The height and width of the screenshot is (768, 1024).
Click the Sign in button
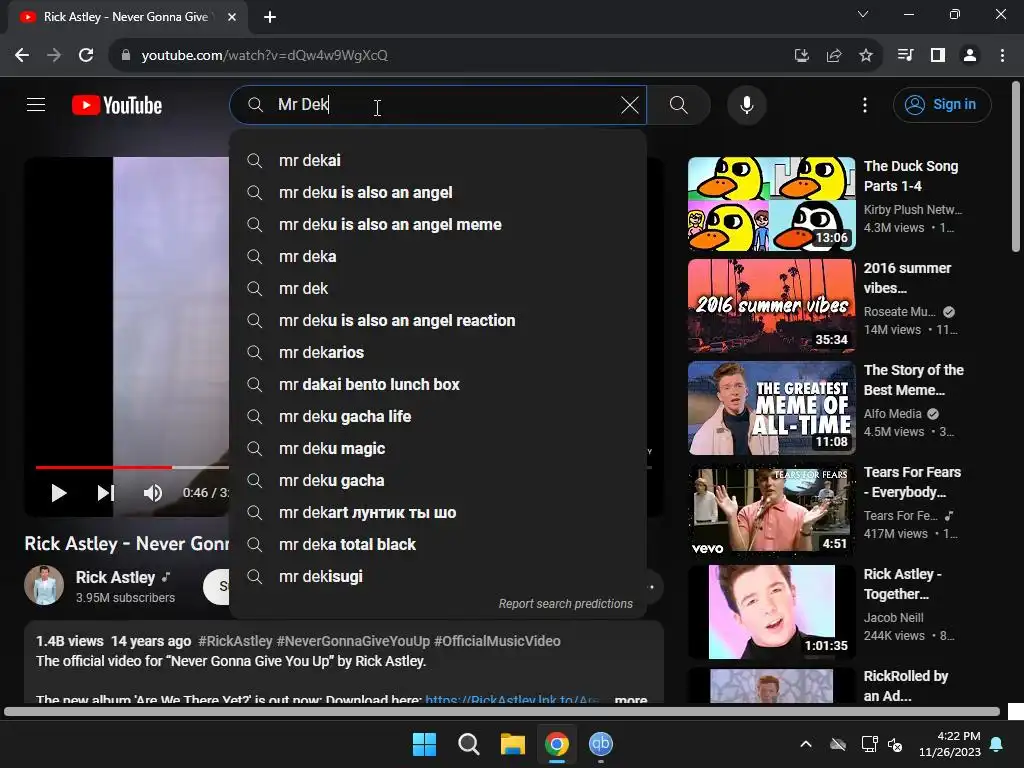[x=942, y=104]
